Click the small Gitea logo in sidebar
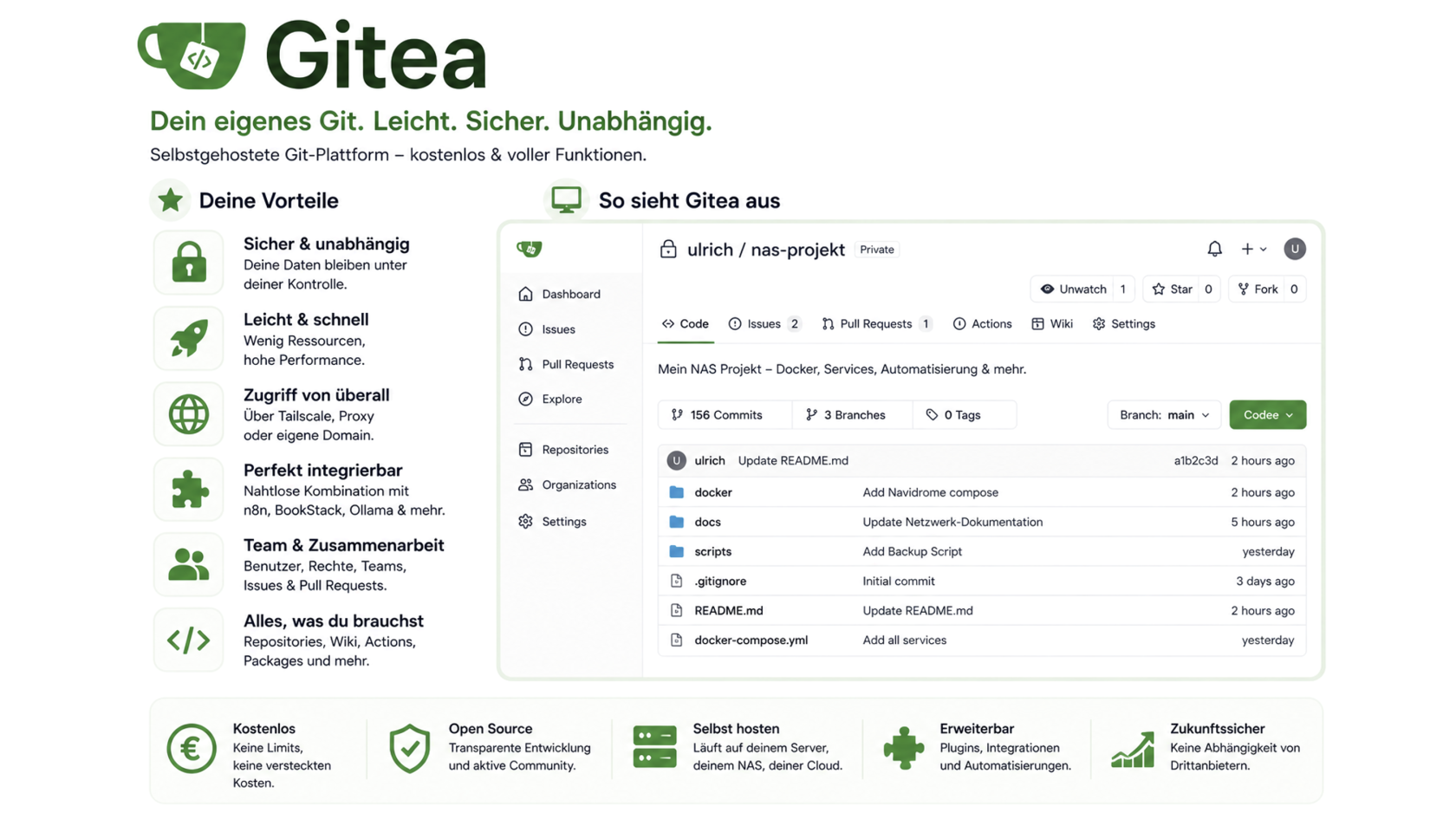The height and width of the screenshot is (819, 1456). [529, 250]
